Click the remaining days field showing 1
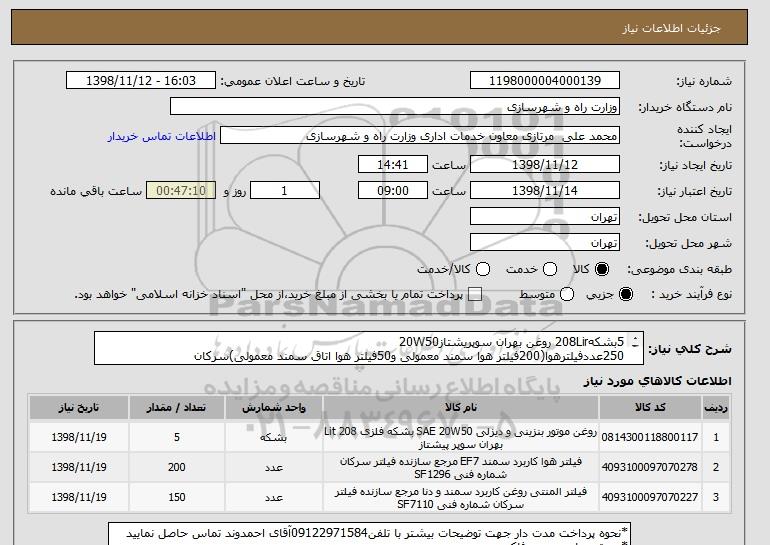 285,191
